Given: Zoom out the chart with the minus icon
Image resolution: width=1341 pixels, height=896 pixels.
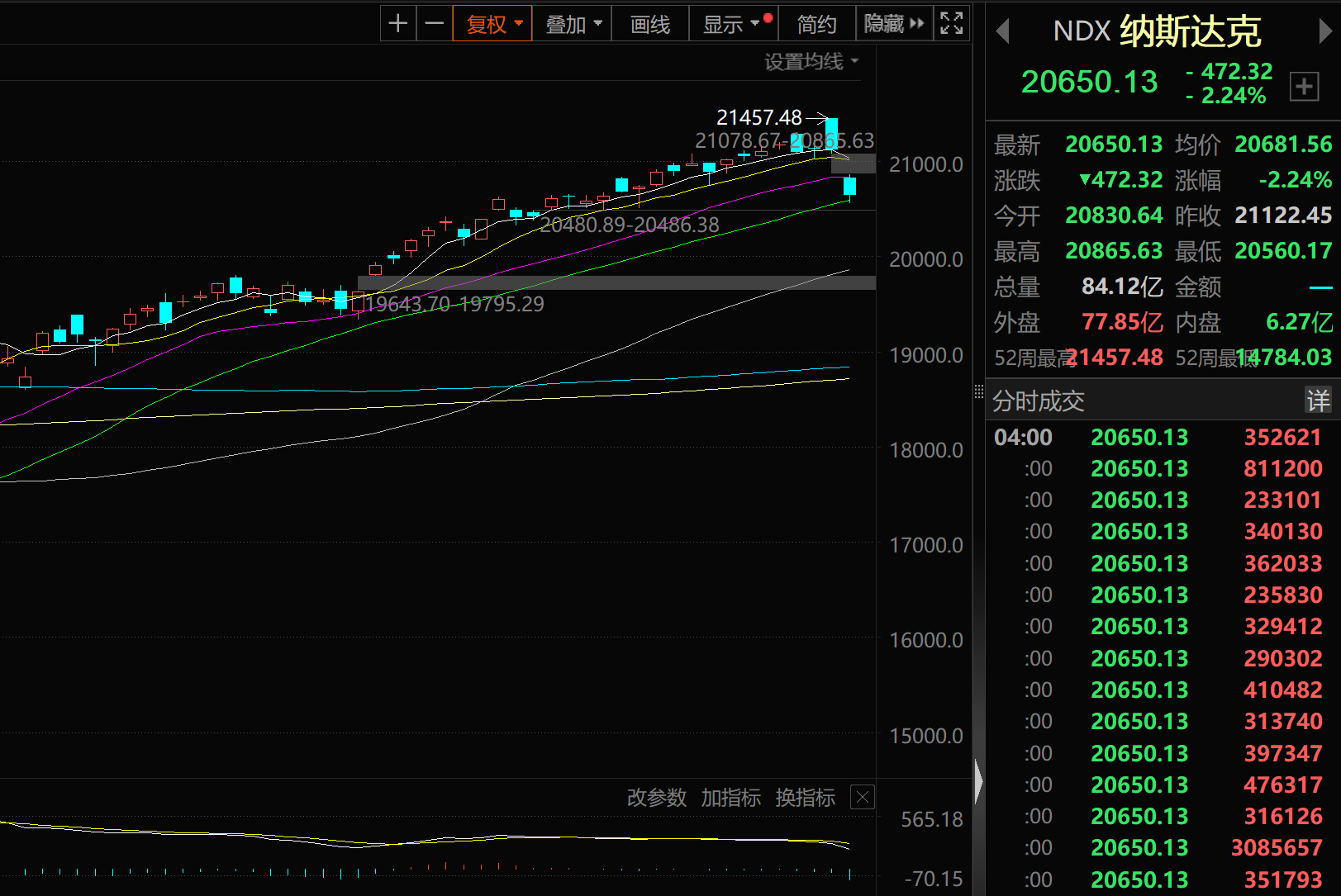Looking at the screenshot, I should click(x=434, y=23).
